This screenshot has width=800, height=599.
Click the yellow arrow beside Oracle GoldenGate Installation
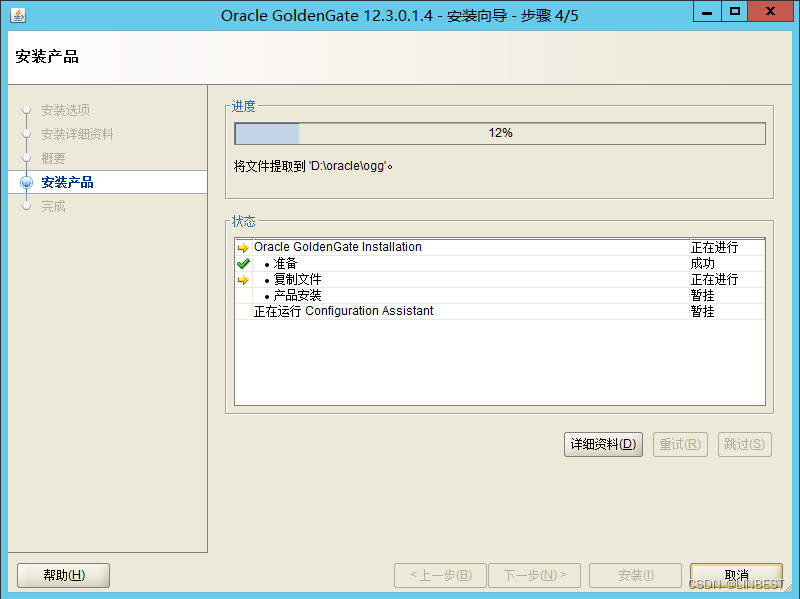243,246
